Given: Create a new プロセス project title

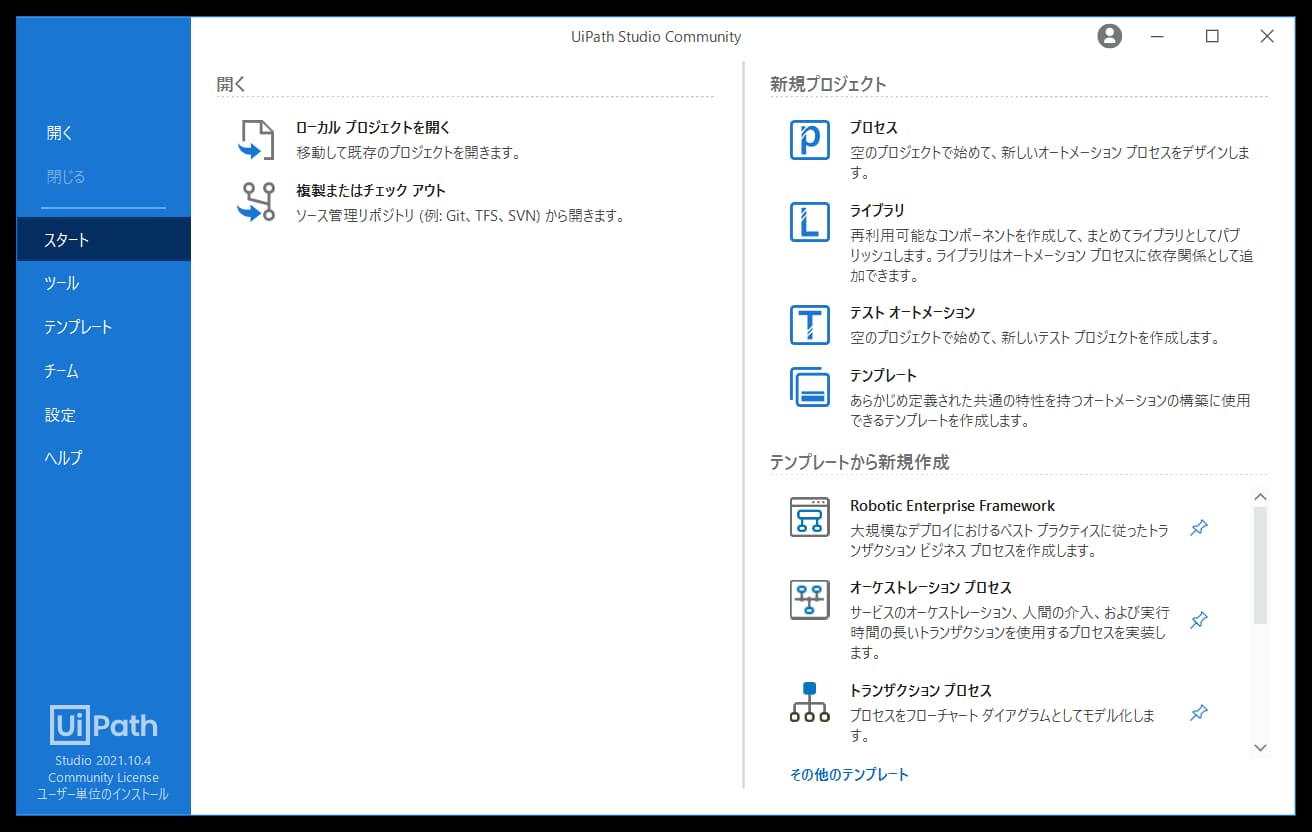Looking at the screenshot, I should click(874, 128).
